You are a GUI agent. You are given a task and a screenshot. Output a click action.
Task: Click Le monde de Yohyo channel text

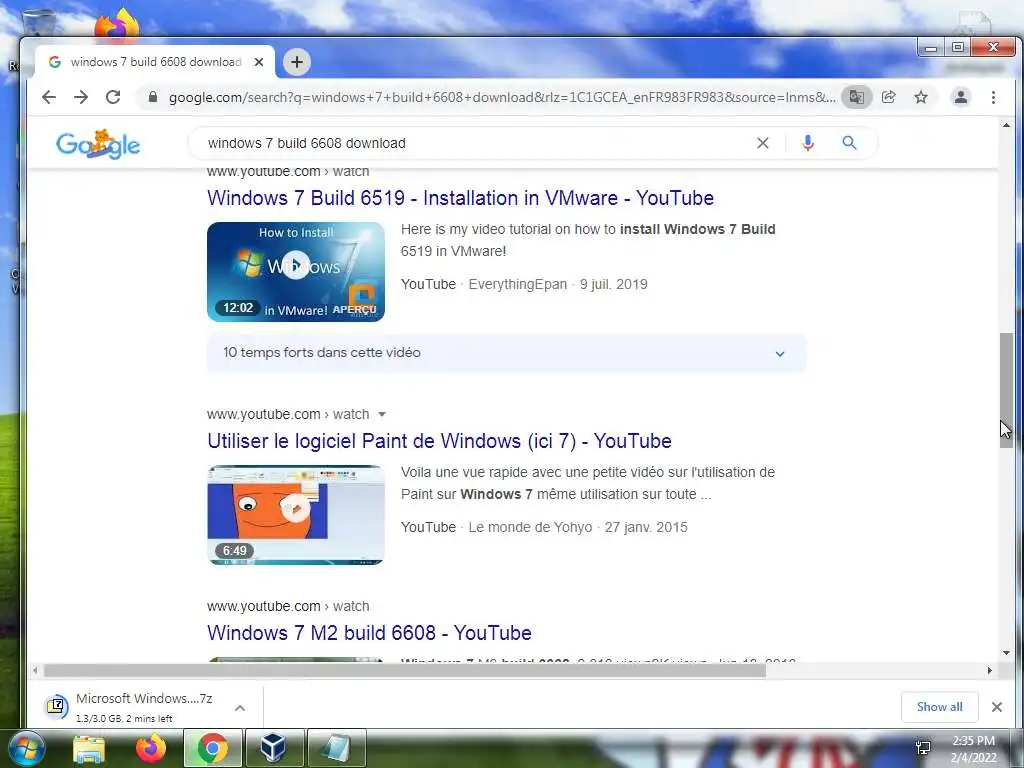pyautogui.click(x=530, y=527)
